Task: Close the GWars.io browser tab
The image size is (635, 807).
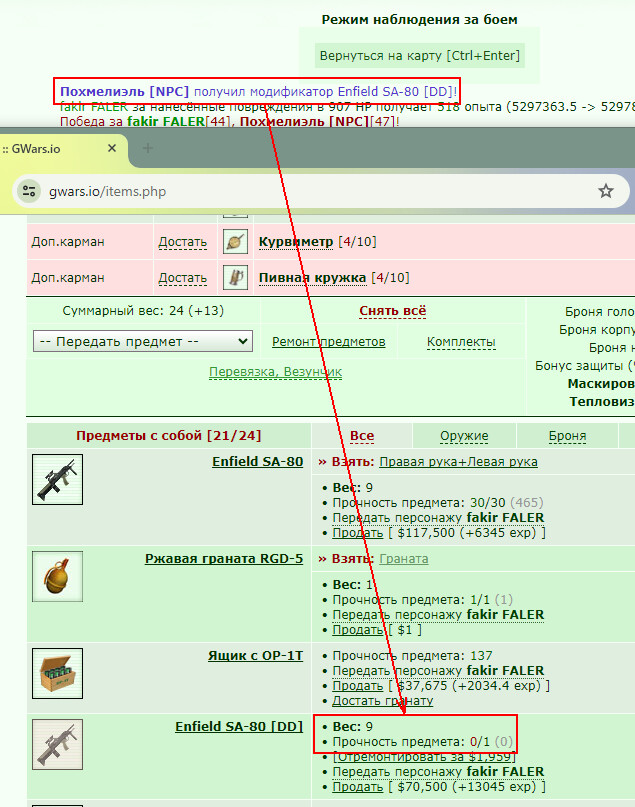Action: [x=112, y=148]
